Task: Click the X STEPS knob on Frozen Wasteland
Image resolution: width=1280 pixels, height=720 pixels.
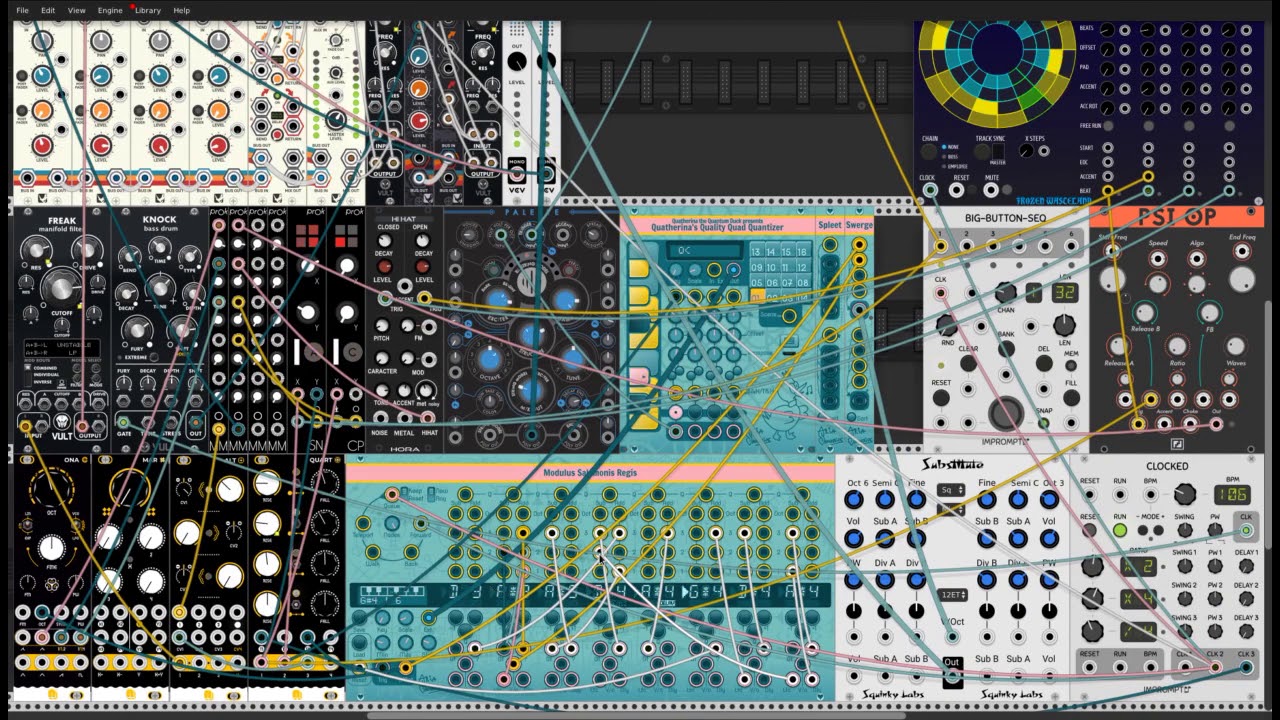Action: tap(1027, 152)
